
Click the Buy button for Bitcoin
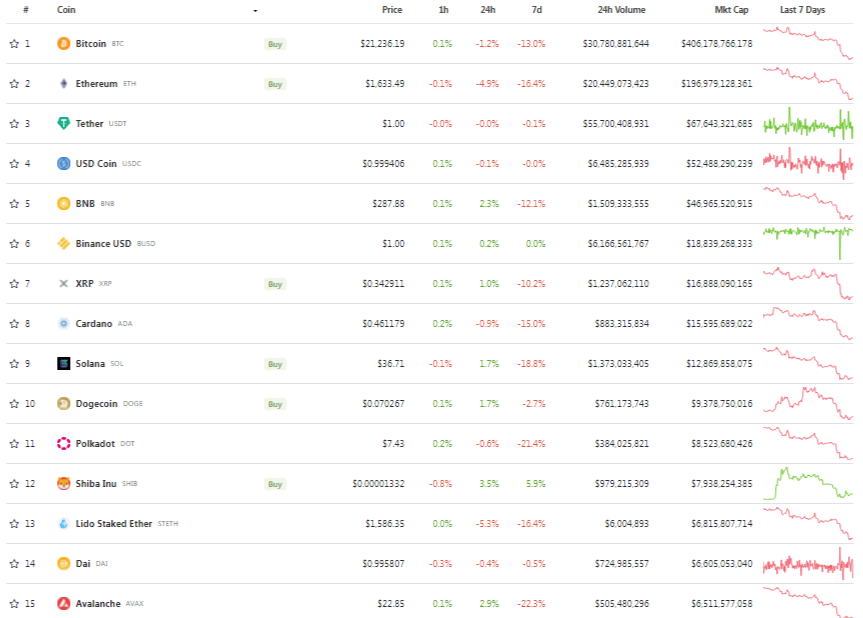[x=275, y=44]
